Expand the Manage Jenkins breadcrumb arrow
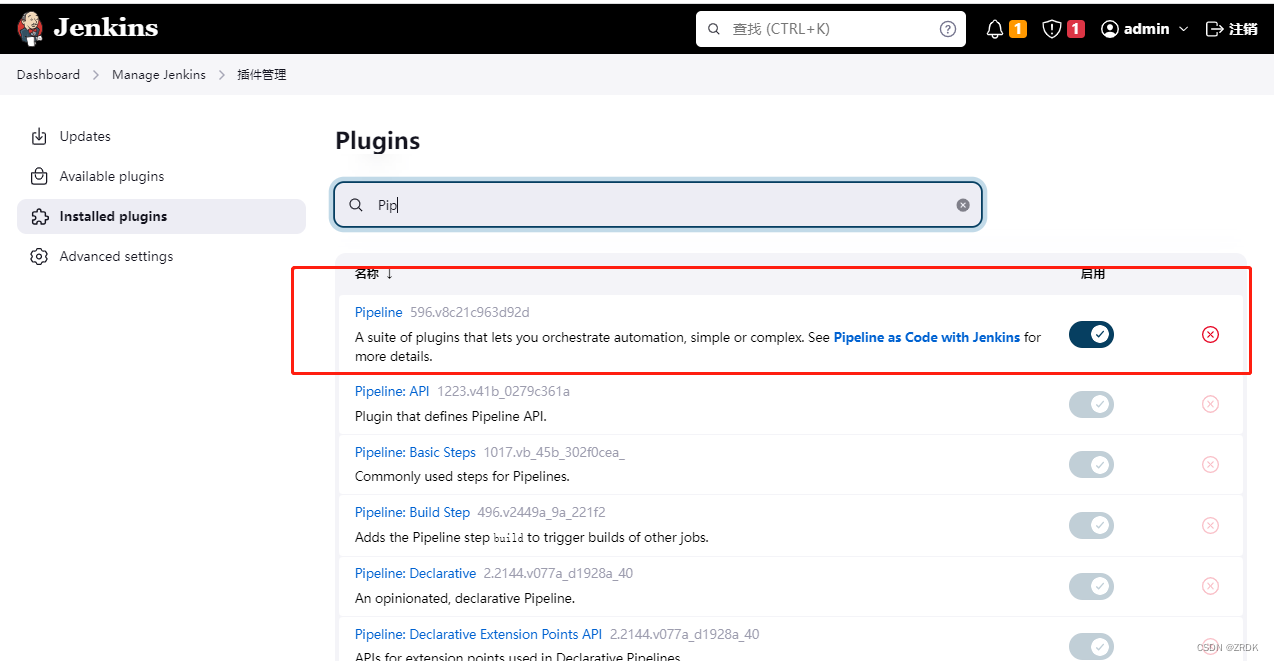 point(222,75)
